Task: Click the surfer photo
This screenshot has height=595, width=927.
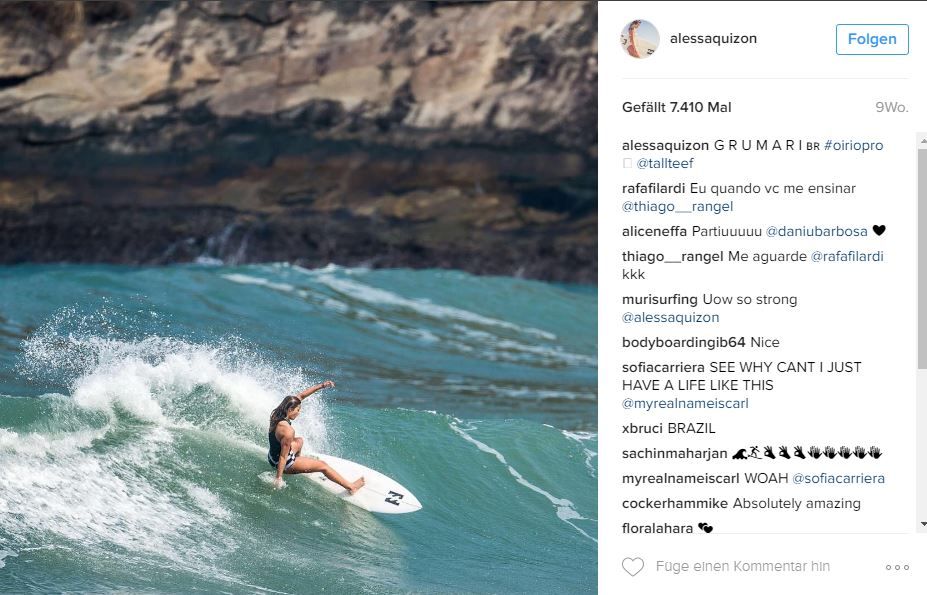Action: (299, 298)
